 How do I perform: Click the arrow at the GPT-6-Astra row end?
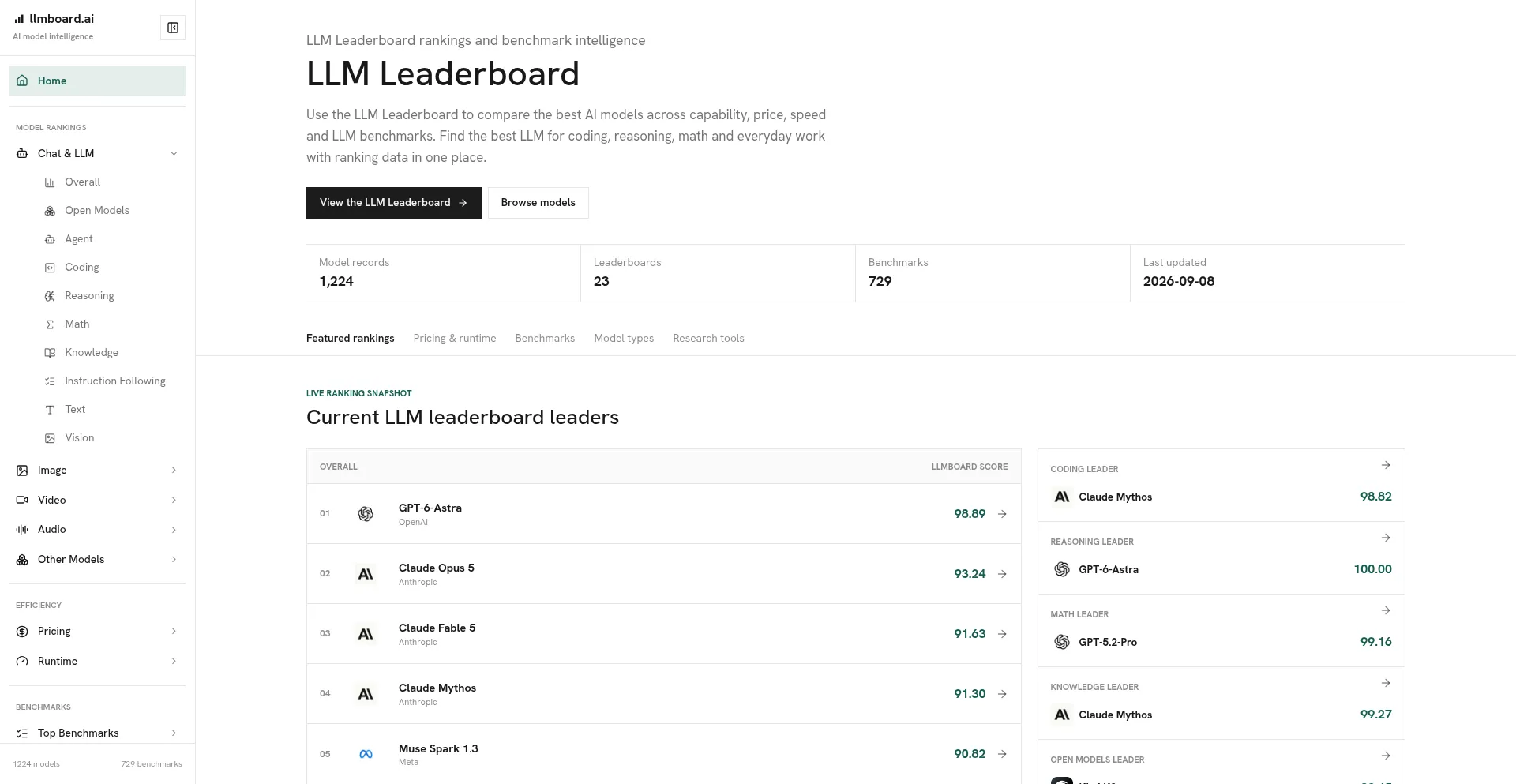(1002, 514)
